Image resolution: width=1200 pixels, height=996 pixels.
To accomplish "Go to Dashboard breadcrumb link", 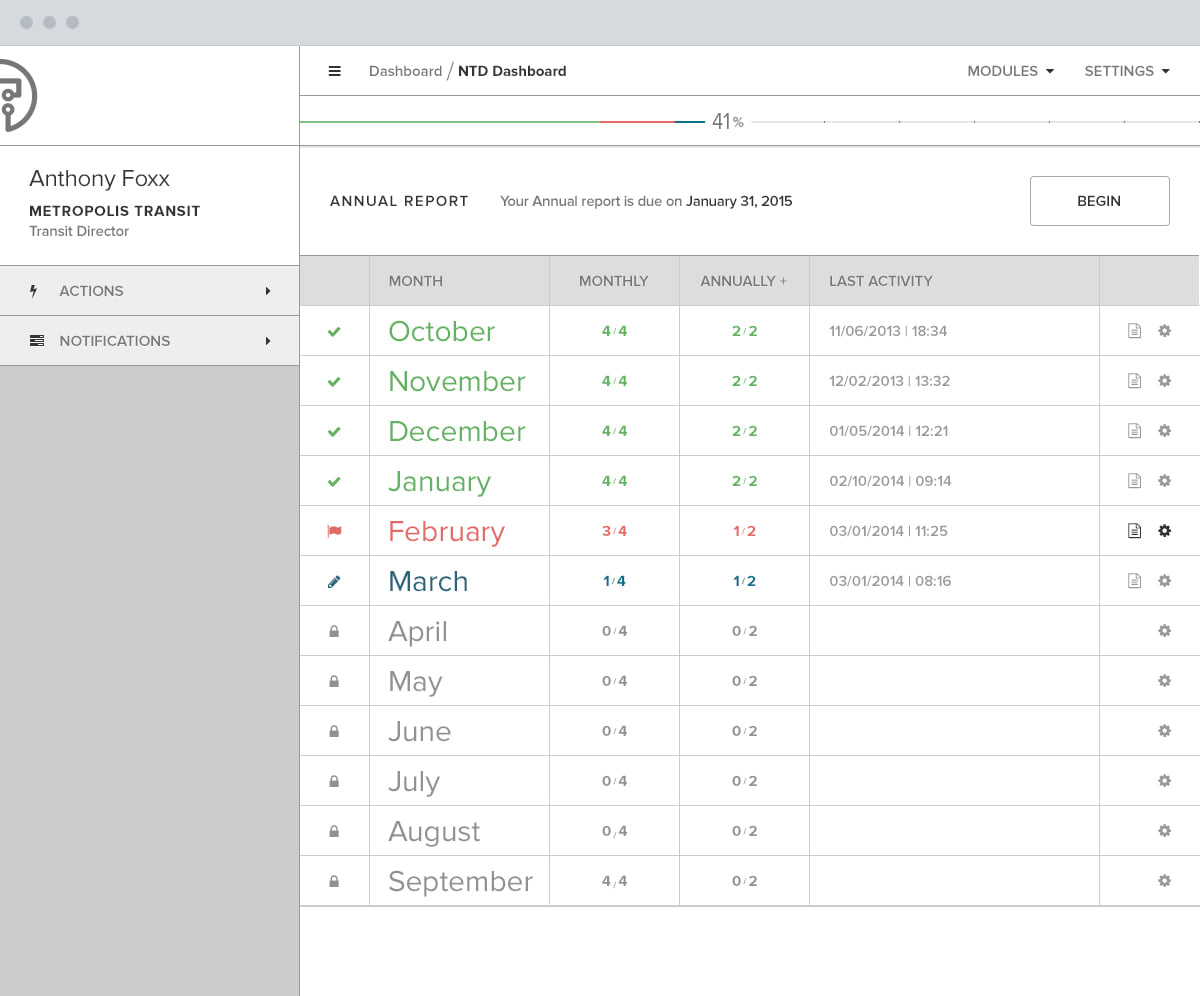I will (405, 71).
